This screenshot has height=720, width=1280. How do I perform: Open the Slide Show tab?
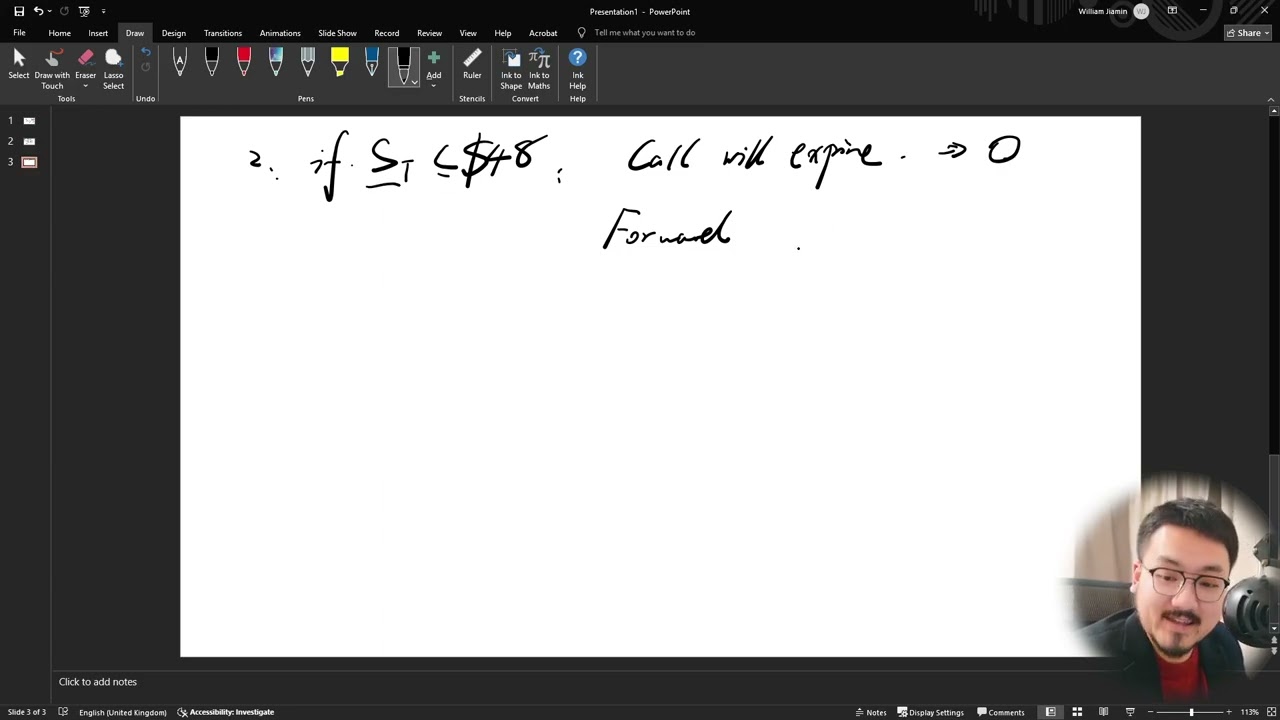[337, 33]
